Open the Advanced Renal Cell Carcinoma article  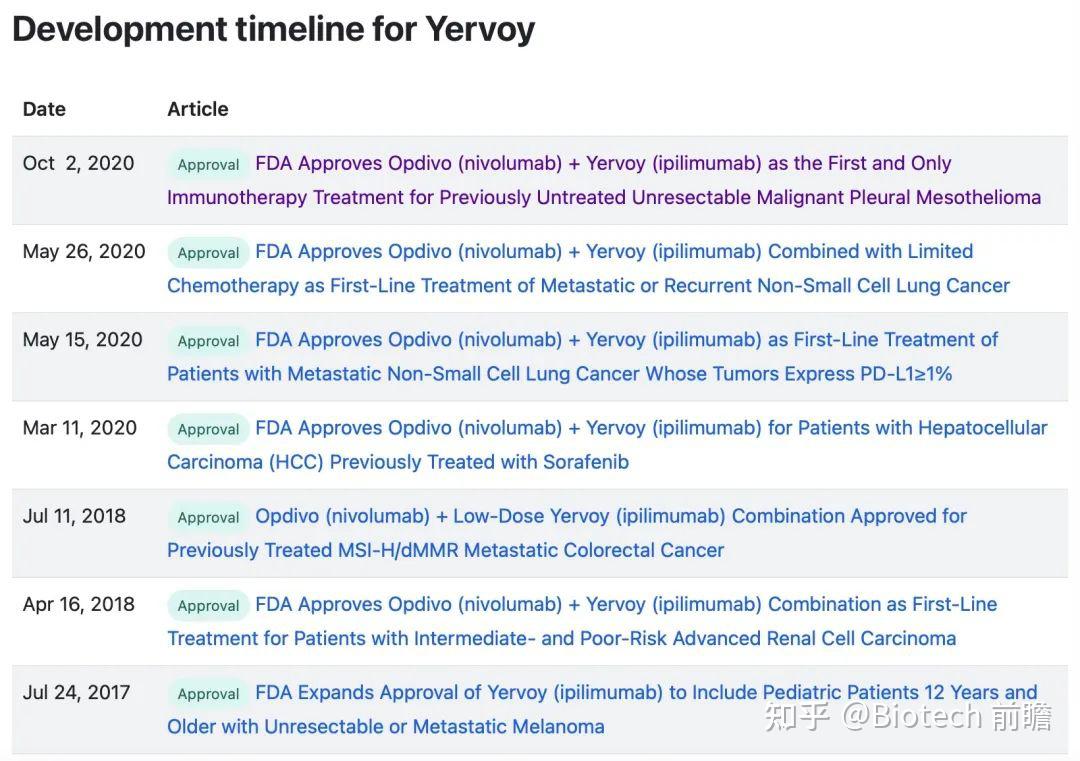[x=626, y=604]
